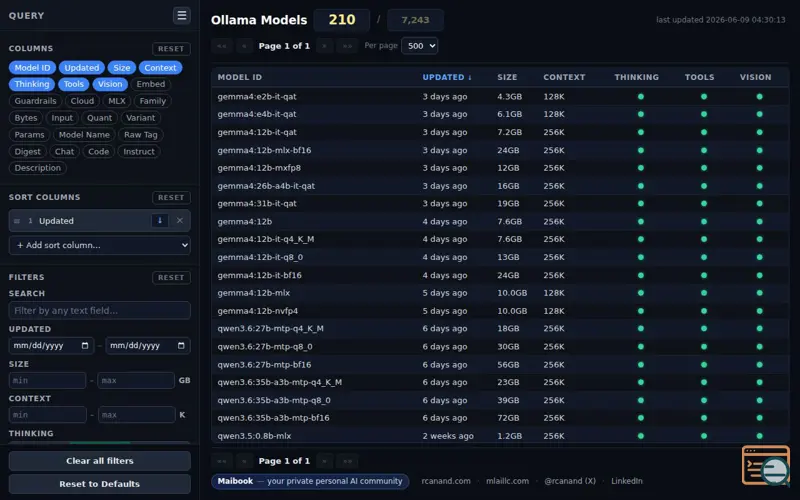Open calendar picker for Updated start date
Image resolution: width=800 pixels, height=500 pixels.
[85, 345]
